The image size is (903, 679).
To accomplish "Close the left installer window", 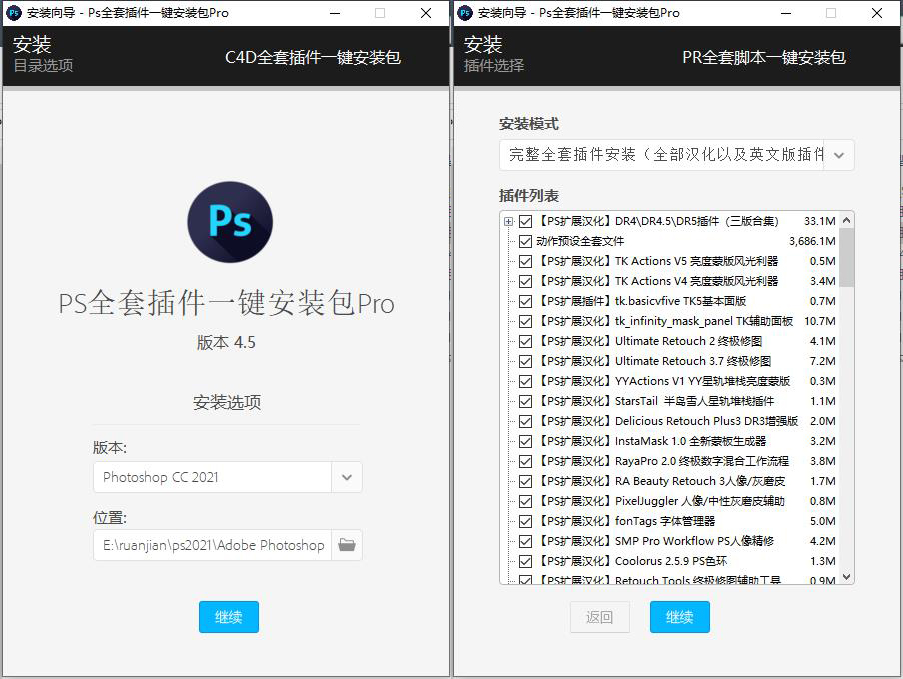I will [x=426, y=13].
